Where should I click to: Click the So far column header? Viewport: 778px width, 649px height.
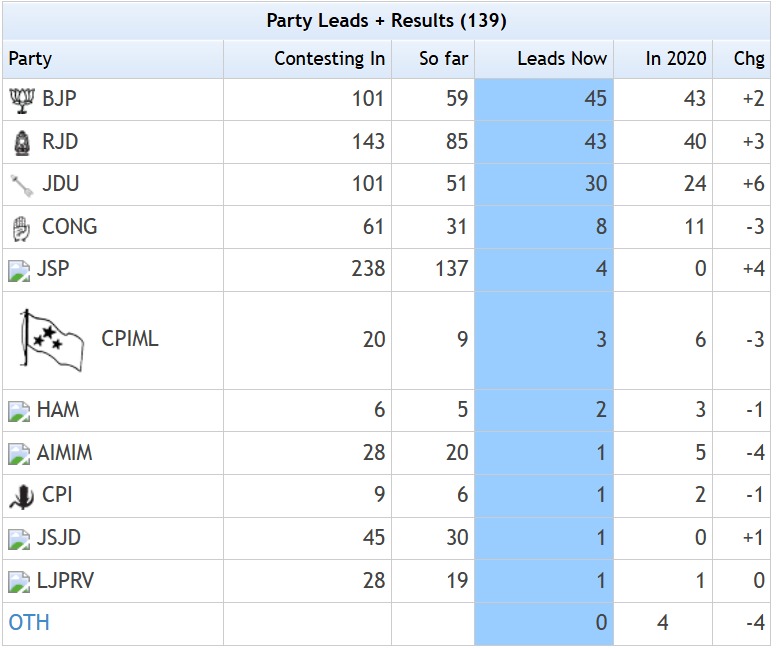[x=443, y=59]
